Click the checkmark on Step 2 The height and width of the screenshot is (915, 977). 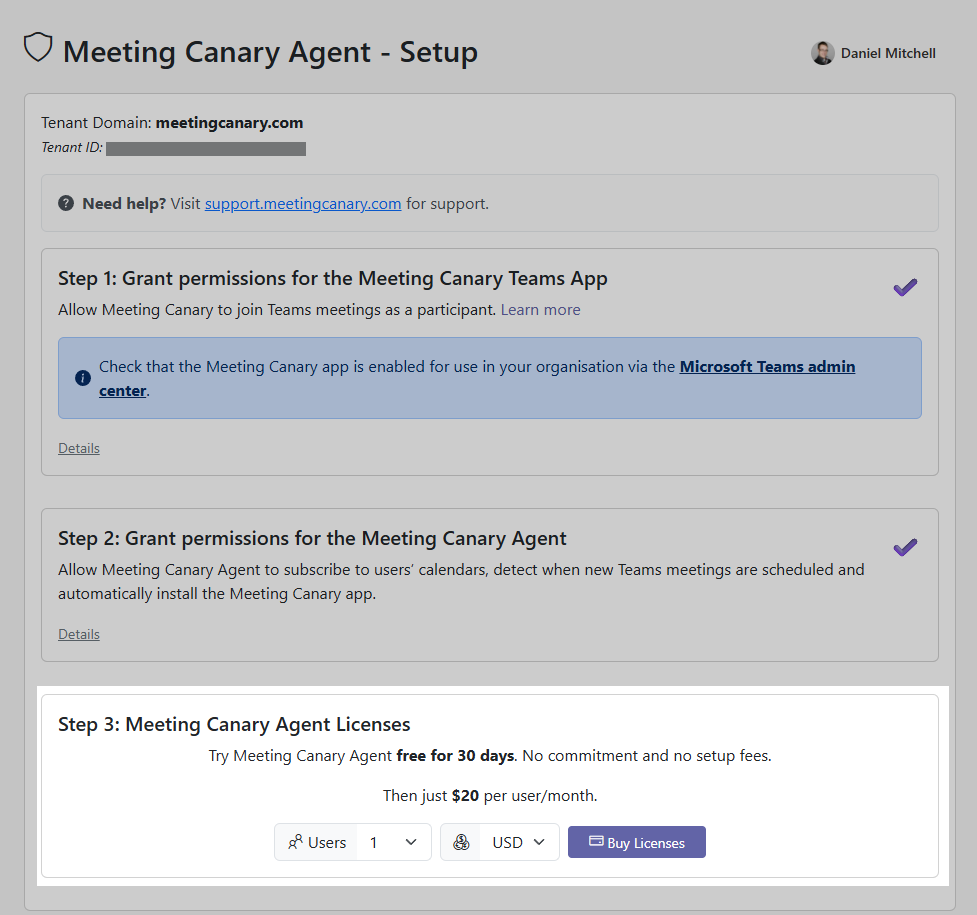tap(905, 547)
